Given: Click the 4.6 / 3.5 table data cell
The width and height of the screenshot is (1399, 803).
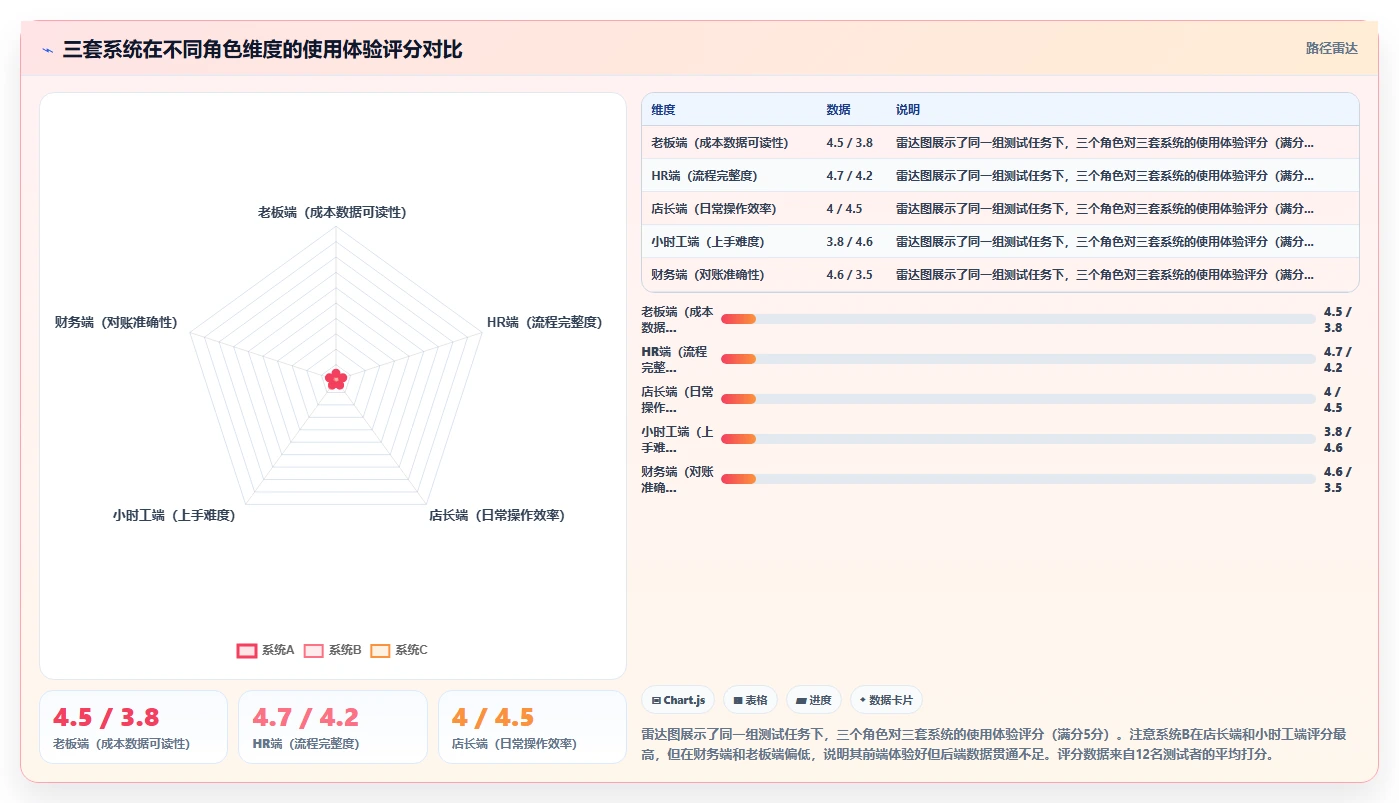Looking at the screenshot, I should [849, 275].
